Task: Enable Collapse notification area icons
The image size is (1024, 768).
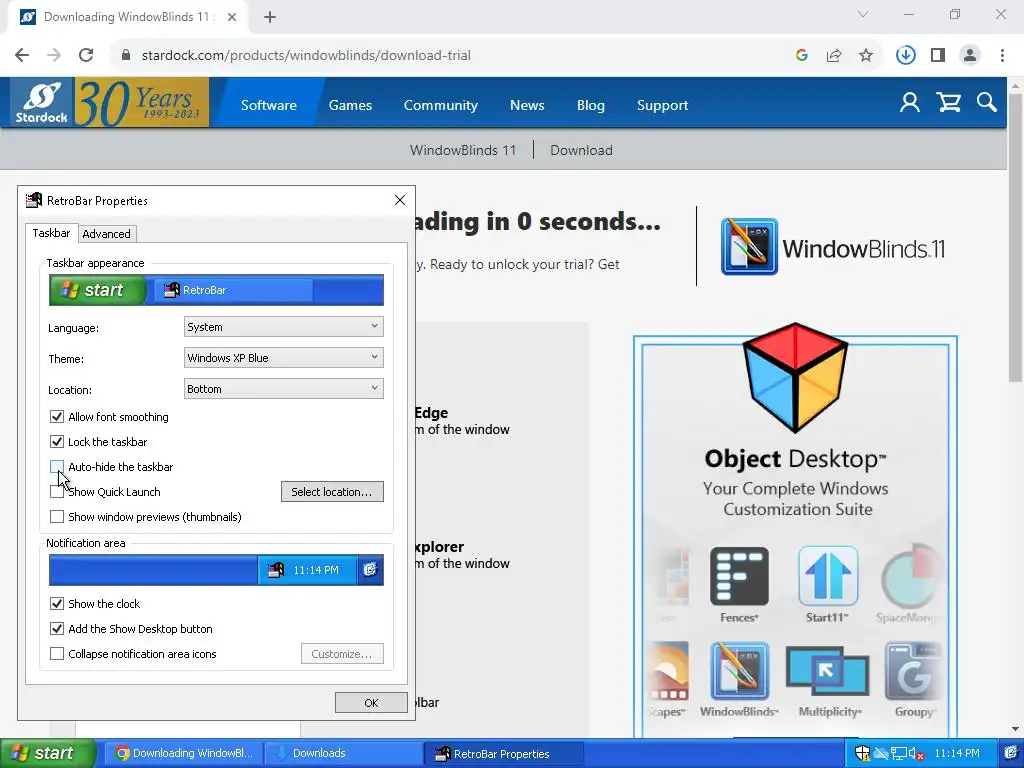Action: (57, 654)
